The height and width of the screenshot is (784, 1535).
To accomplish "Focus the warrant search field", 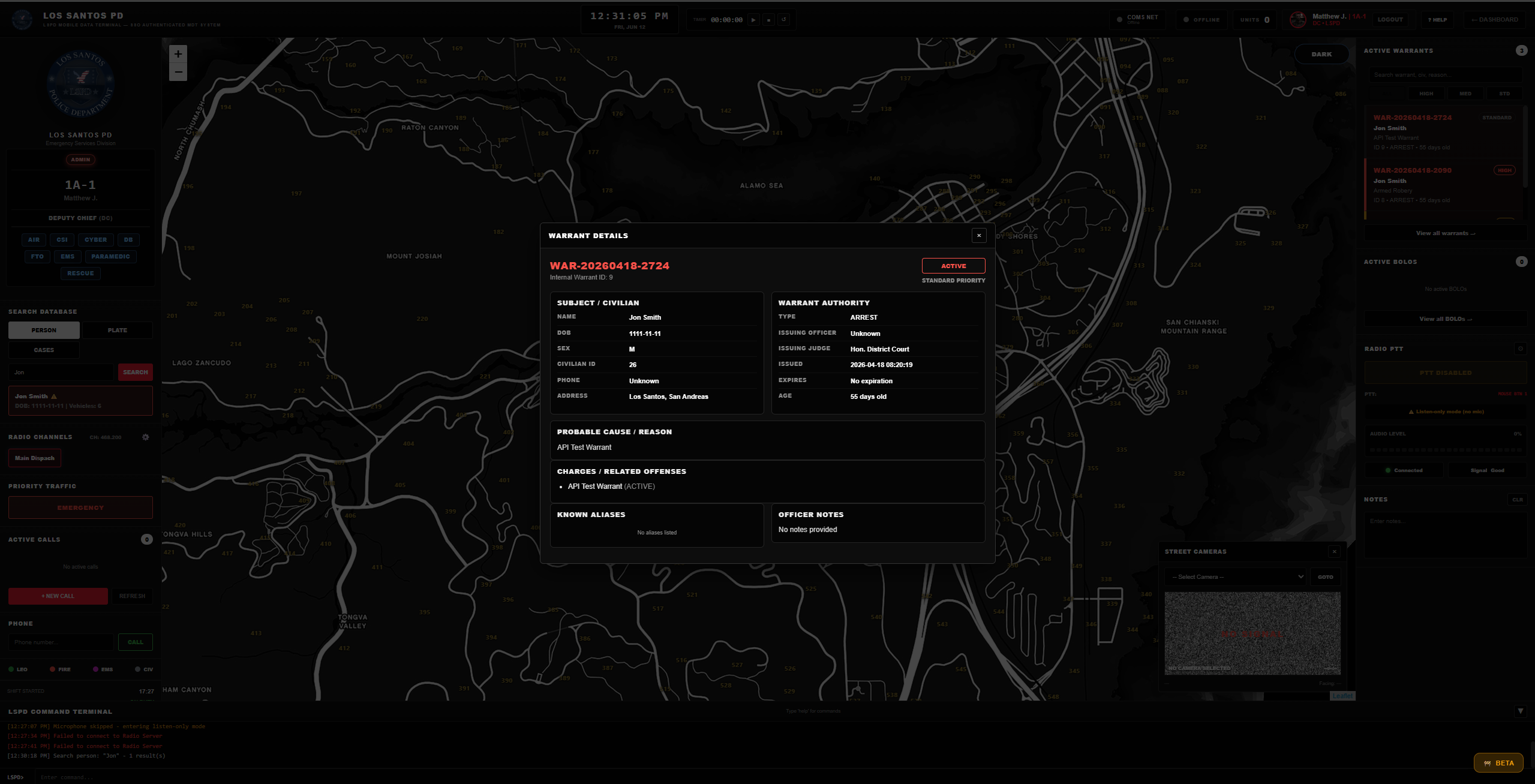I will tap(1446, 75).
